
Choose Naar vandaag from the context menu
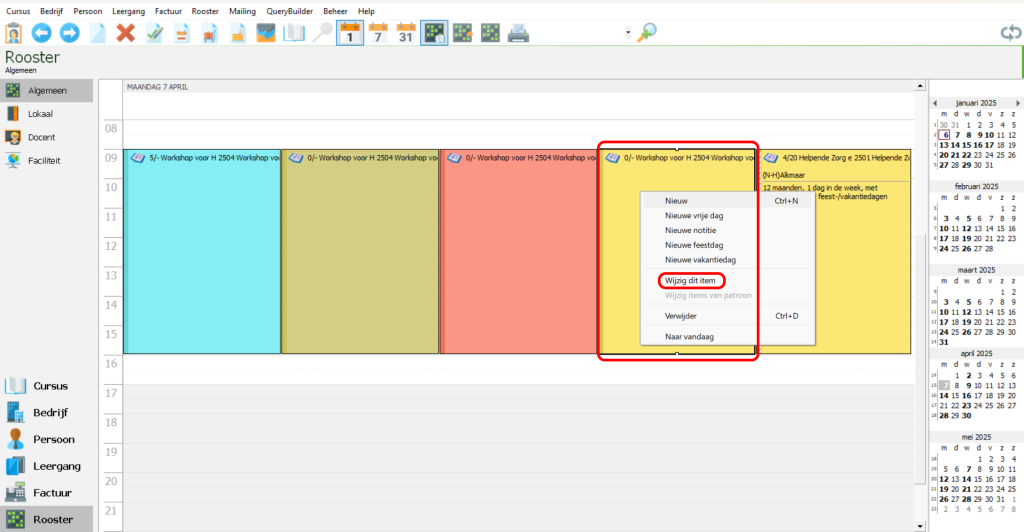click(728, 337)
